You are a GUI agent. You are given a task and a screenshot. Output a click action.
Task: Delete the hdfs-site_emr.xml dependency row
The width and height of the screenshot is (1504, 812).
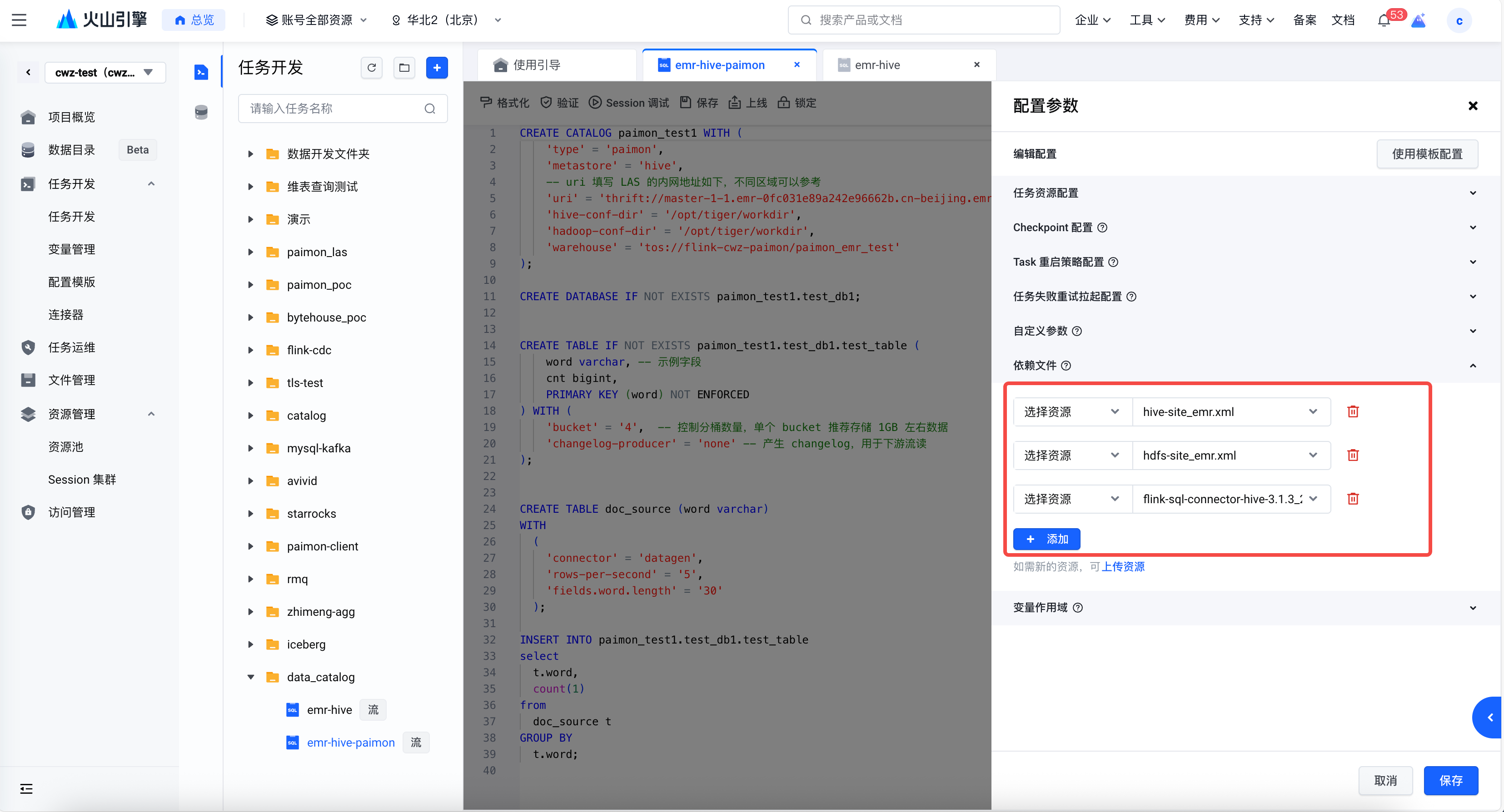(x=1353, y=455)
